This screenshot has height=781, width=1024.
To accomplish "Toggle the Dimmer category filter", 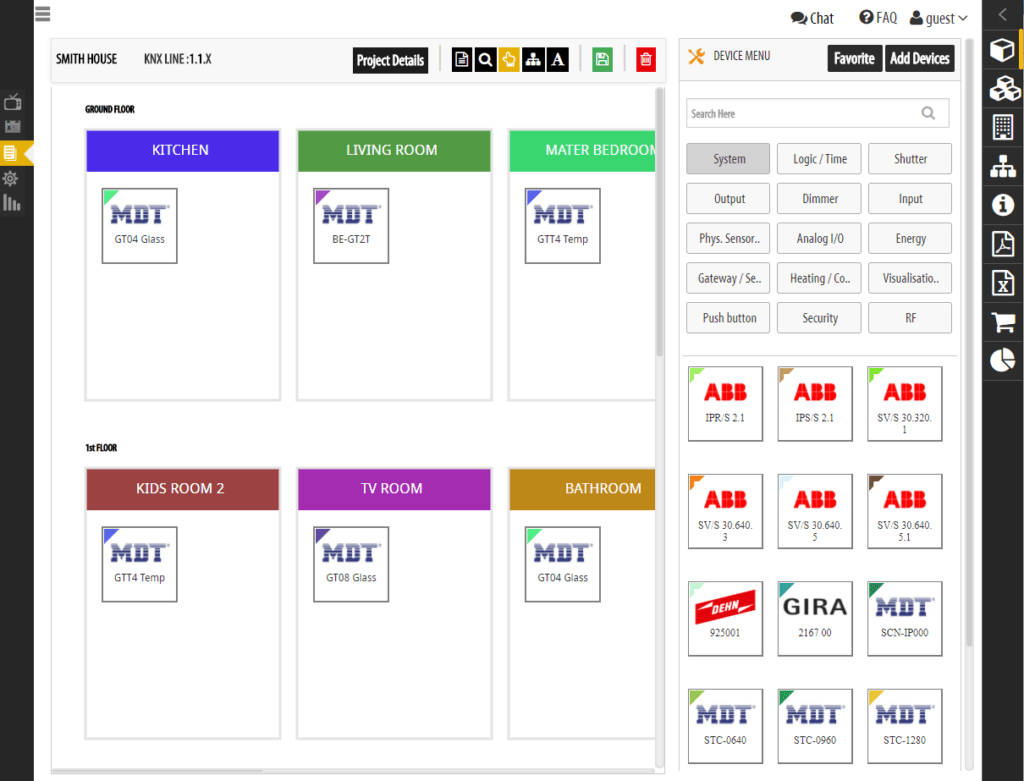I will click(x=819, y=198).
